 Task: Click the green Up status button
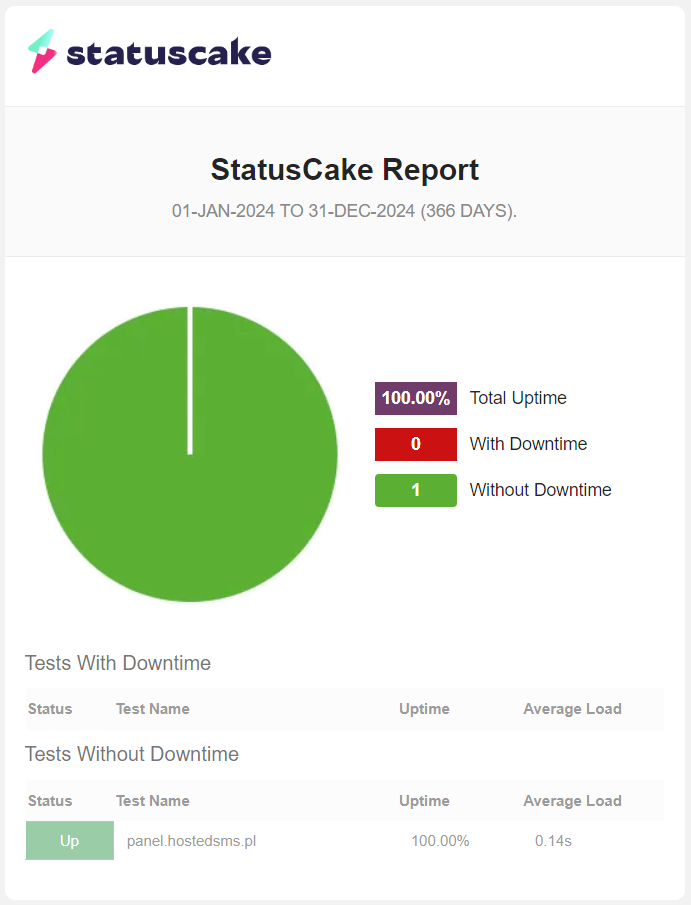pyautogui.click(x=69, y=841)
